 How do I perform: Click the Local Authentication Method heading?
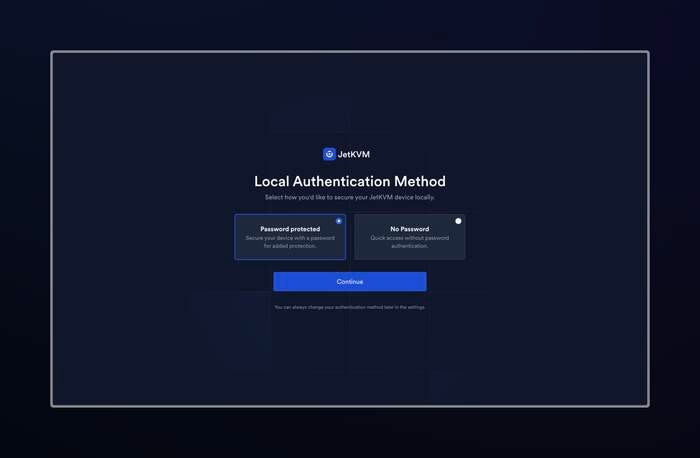pyautogui.click(x=350, y=181)
